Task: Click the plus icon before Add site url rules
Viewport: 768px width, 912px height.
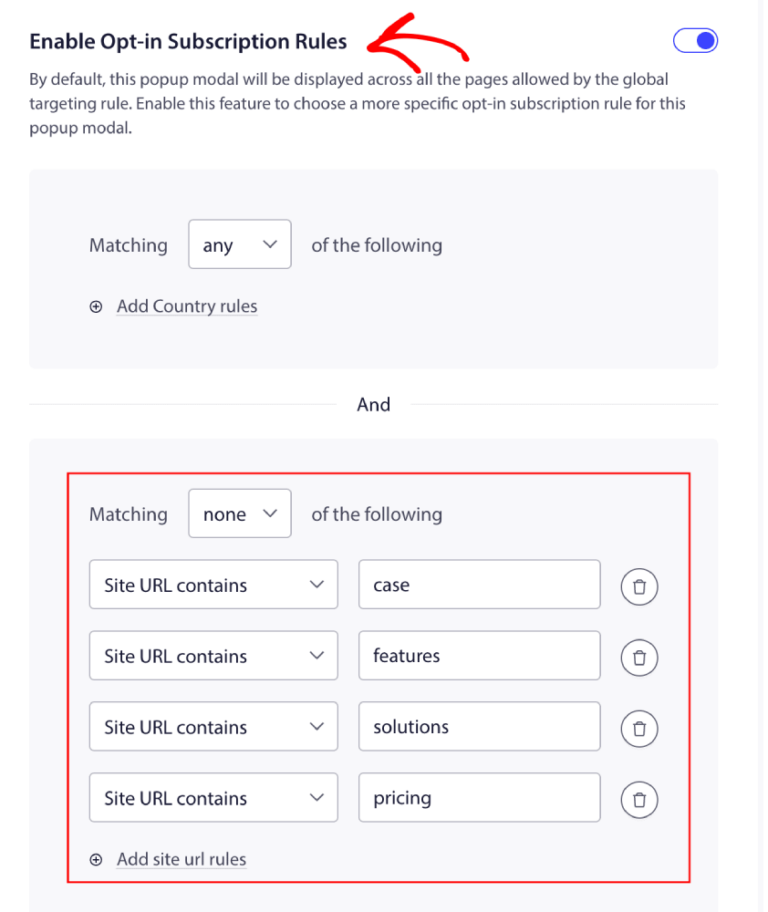Action: tap(96, 859)
